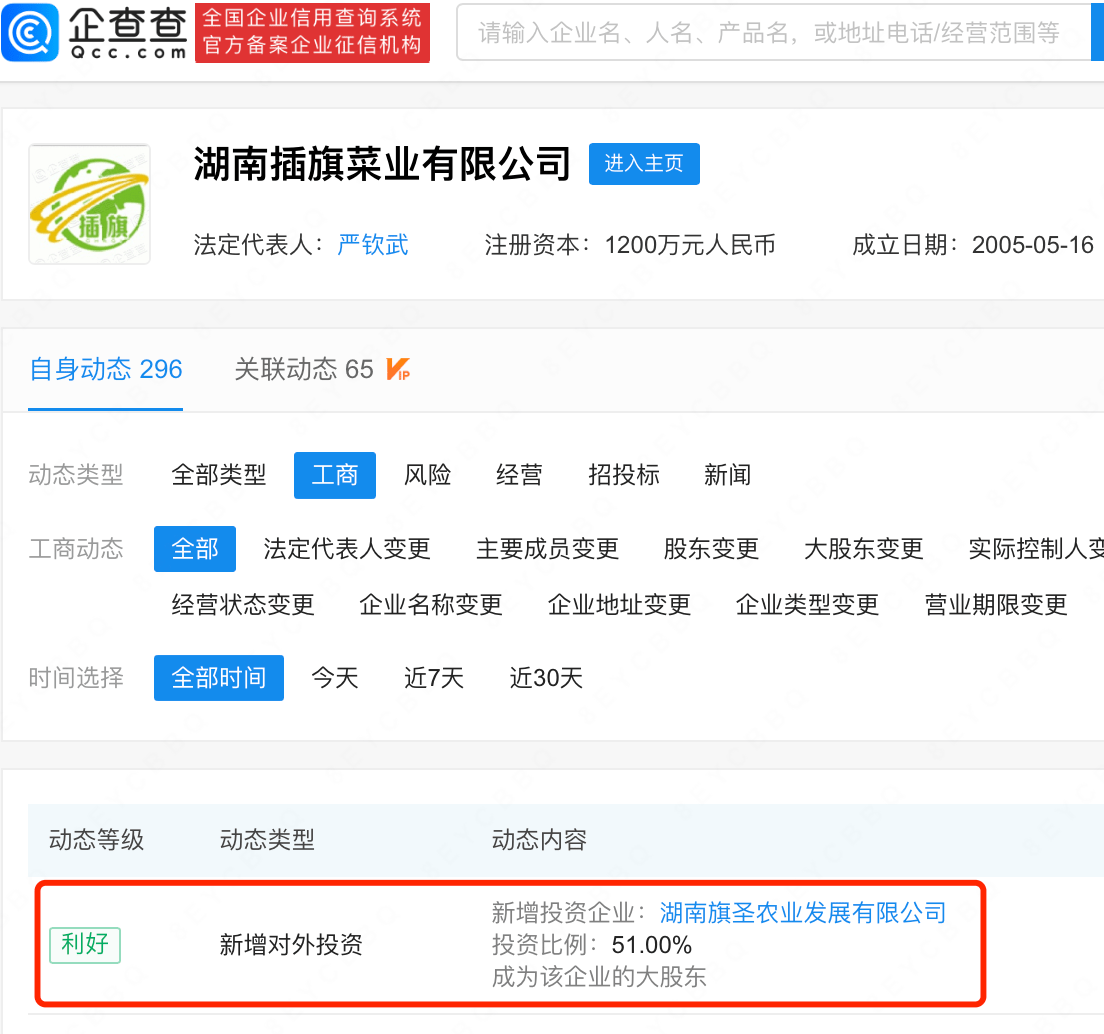Select the 风险 dynamic type filter
This screenshot has width=1104, height=1034.
click(x=427, y=475)
